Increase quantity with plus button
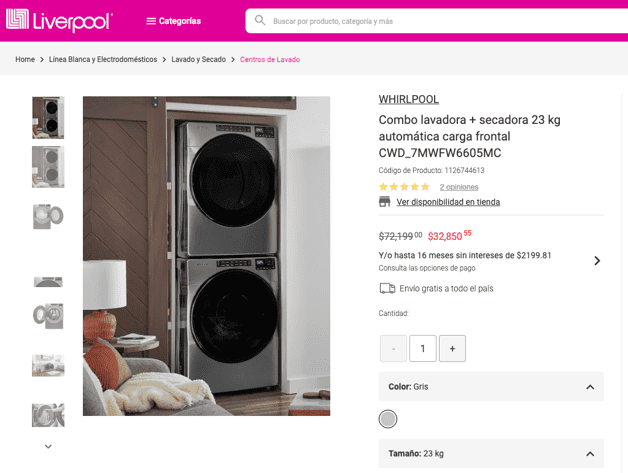628x473 pixels. 452,348
